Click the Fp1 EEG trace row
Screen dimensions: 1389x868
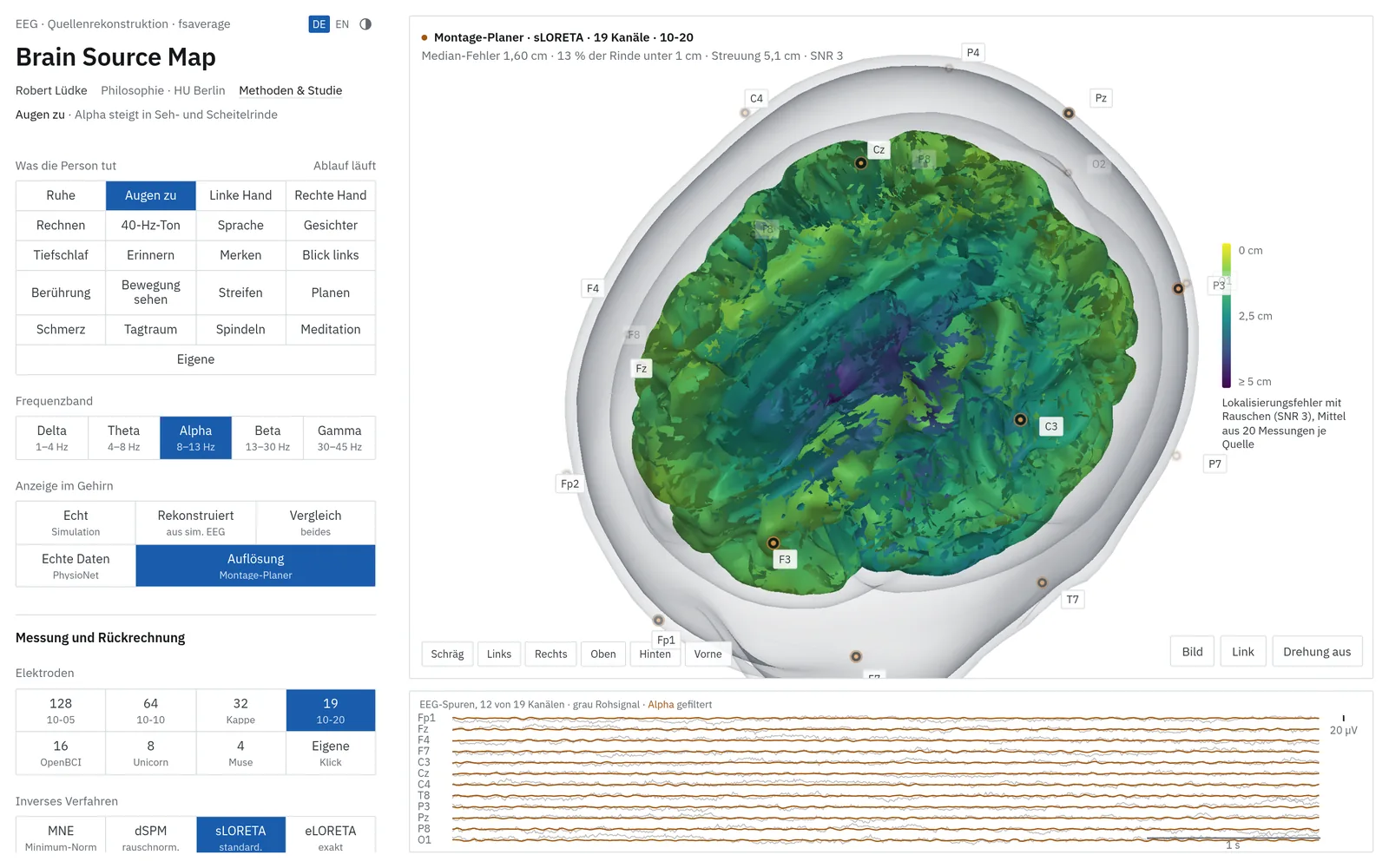(x=868, y=719)
